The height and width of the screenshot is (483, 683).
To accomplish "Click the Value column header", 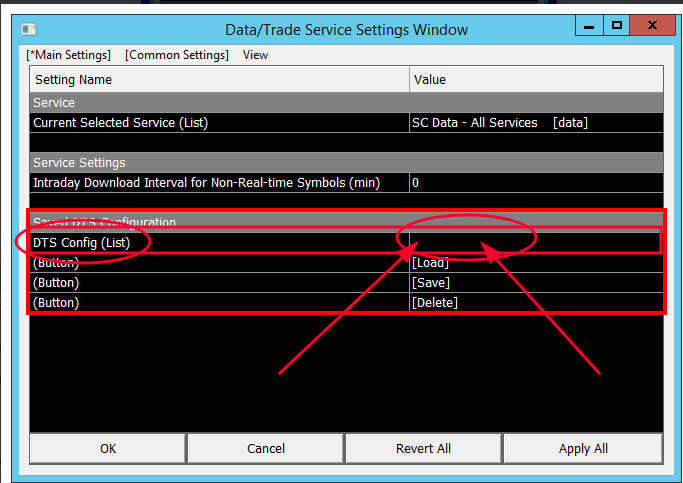I will 536,79.
